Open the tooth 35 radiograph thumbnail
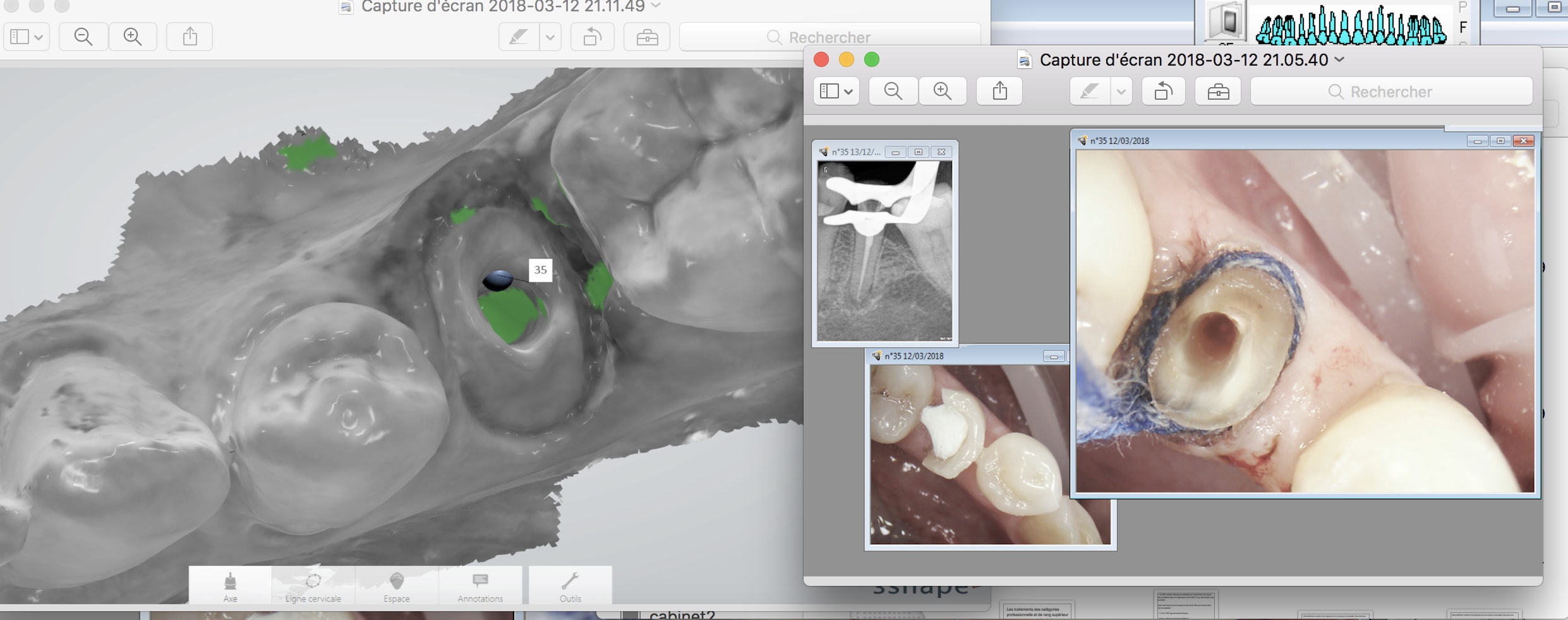The width and height of the screenshot is (1568, 620). [884, 251]
